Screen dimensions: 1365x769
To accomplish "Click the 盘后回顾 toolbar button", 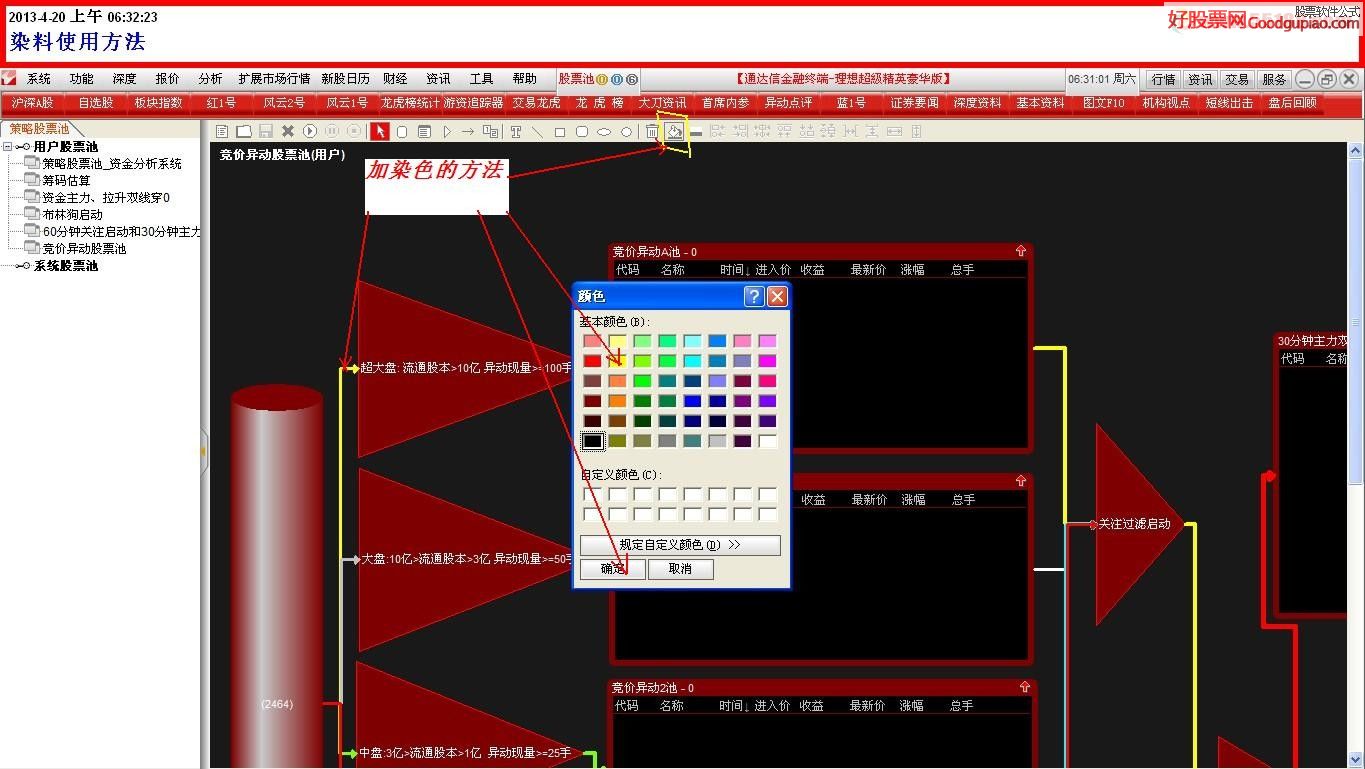I will 1293,103.
